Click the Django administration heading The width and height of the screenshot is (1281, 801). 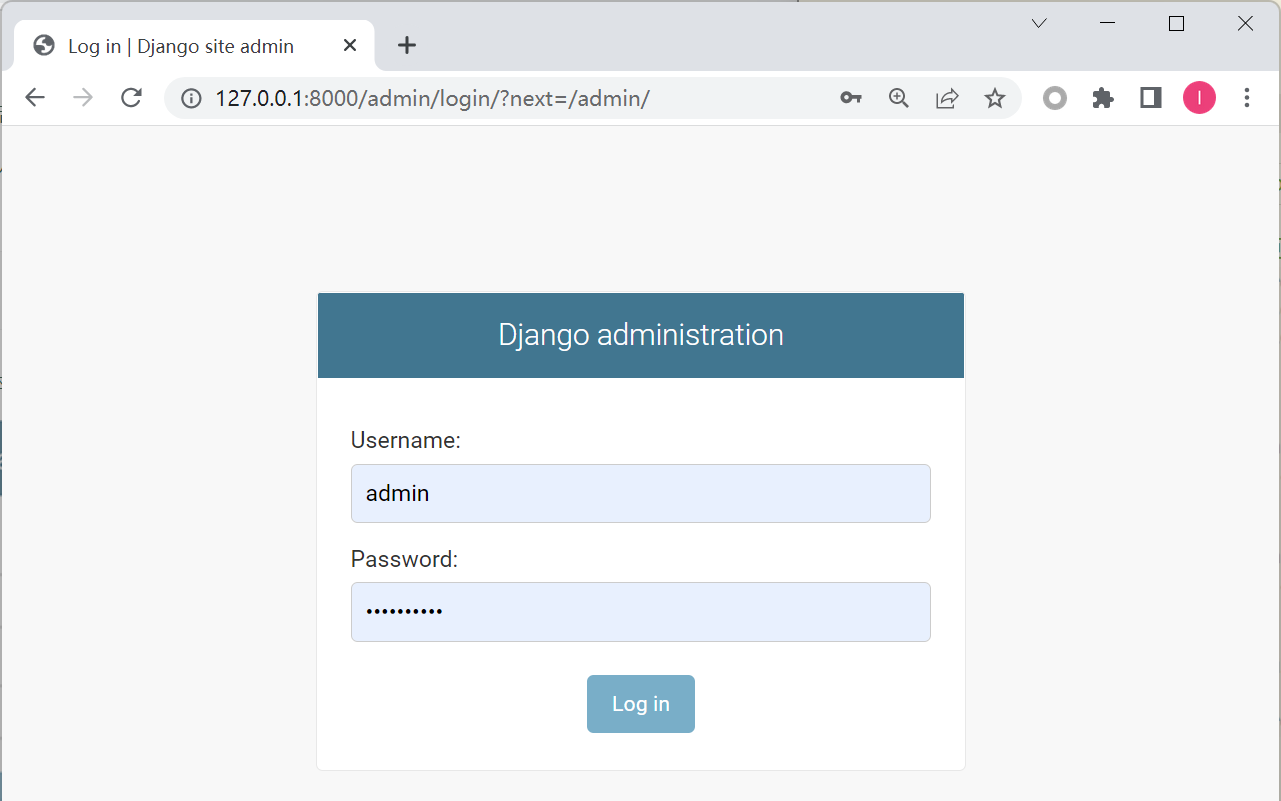(641, 335)
